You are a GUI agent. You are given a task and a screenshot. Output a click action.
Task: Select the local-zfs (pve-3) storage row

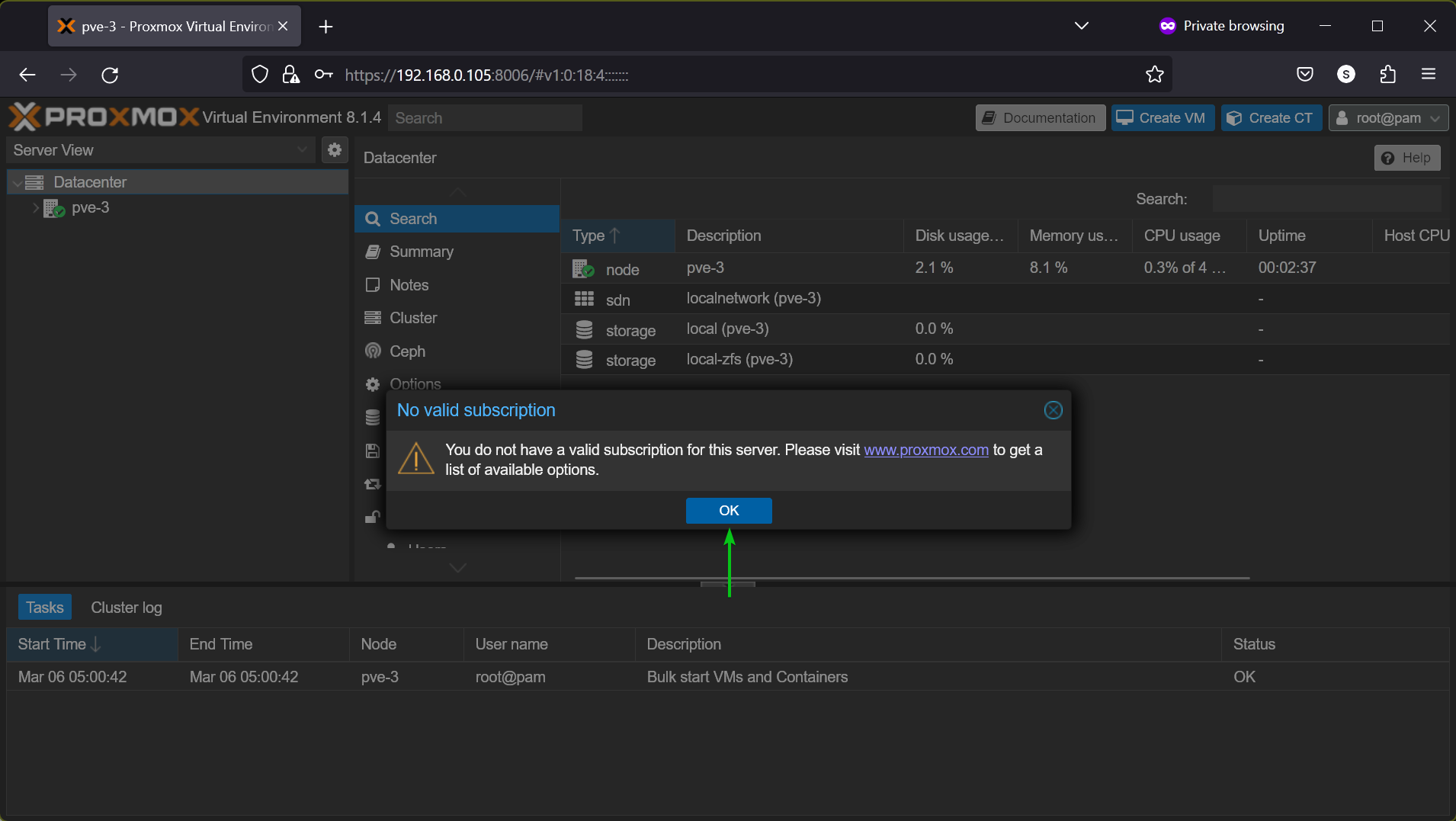[1005, 360]
